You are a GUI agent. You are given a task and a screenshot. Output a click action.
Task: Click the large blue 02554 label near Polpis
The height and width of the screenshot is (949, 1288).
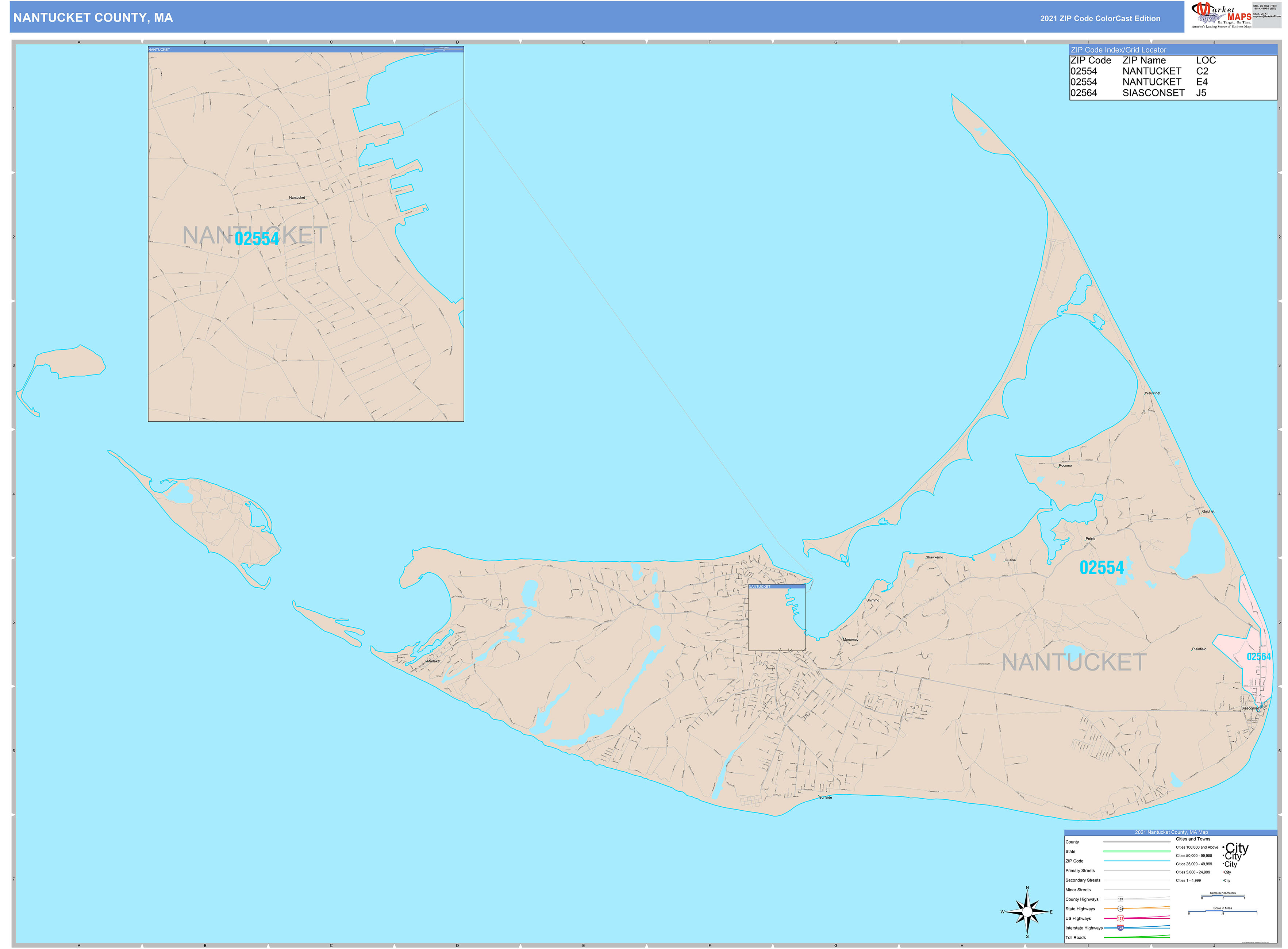1101,568
